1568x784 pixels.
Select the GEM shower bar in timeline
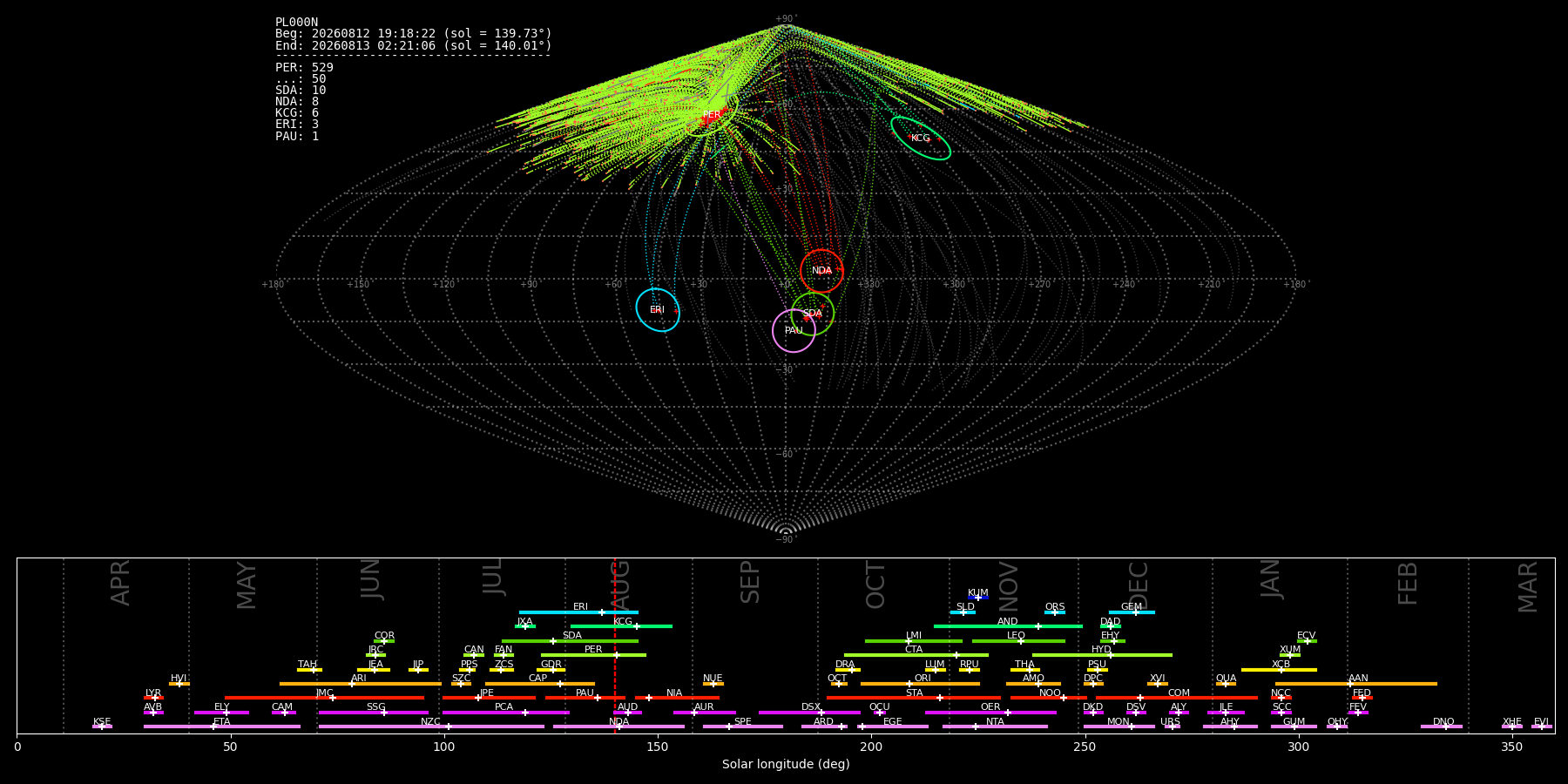click(x=1132, y=612)
